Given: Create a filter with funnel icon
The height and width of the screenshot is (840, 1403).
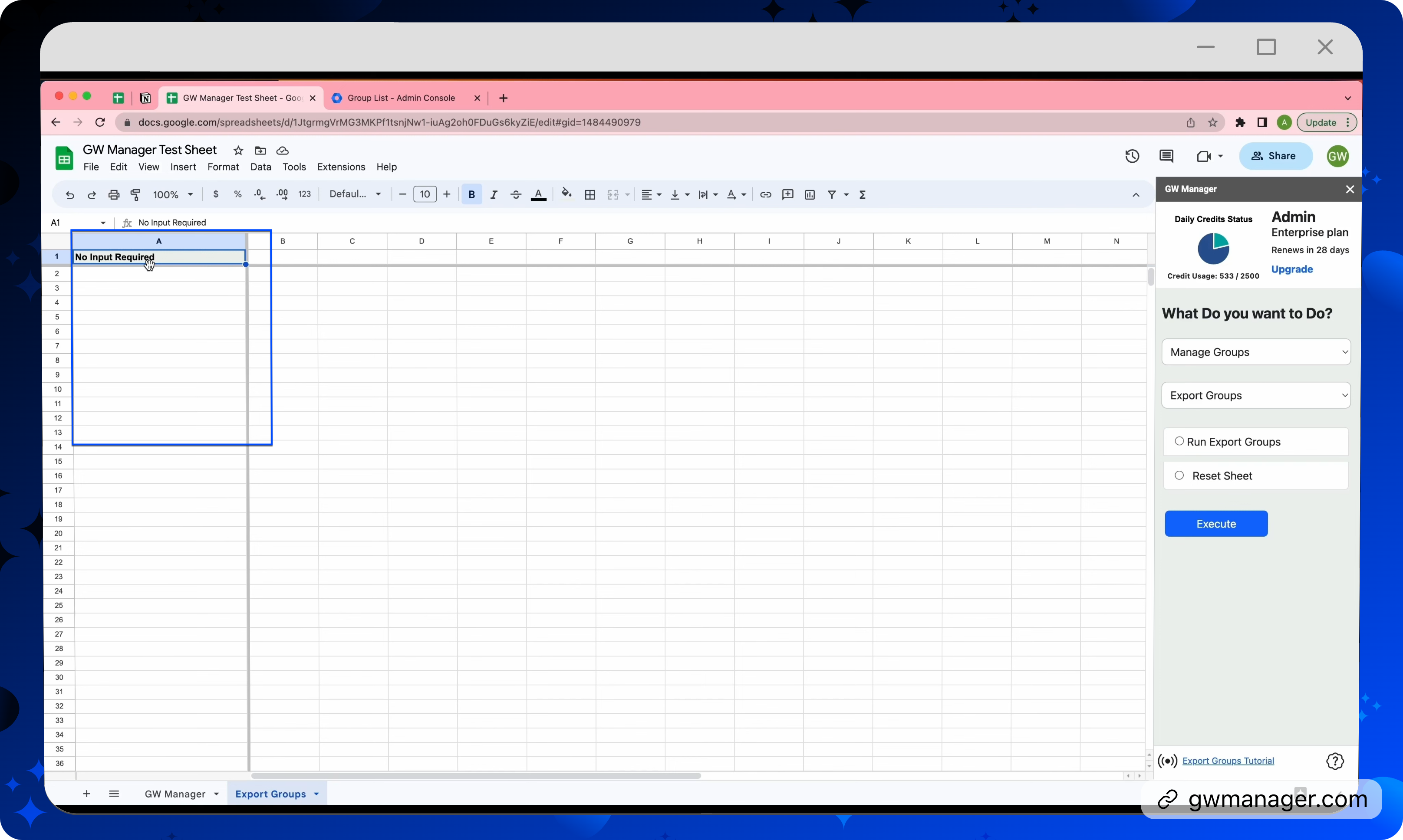Looking at the screenshot, I should [x=832, y=194].
